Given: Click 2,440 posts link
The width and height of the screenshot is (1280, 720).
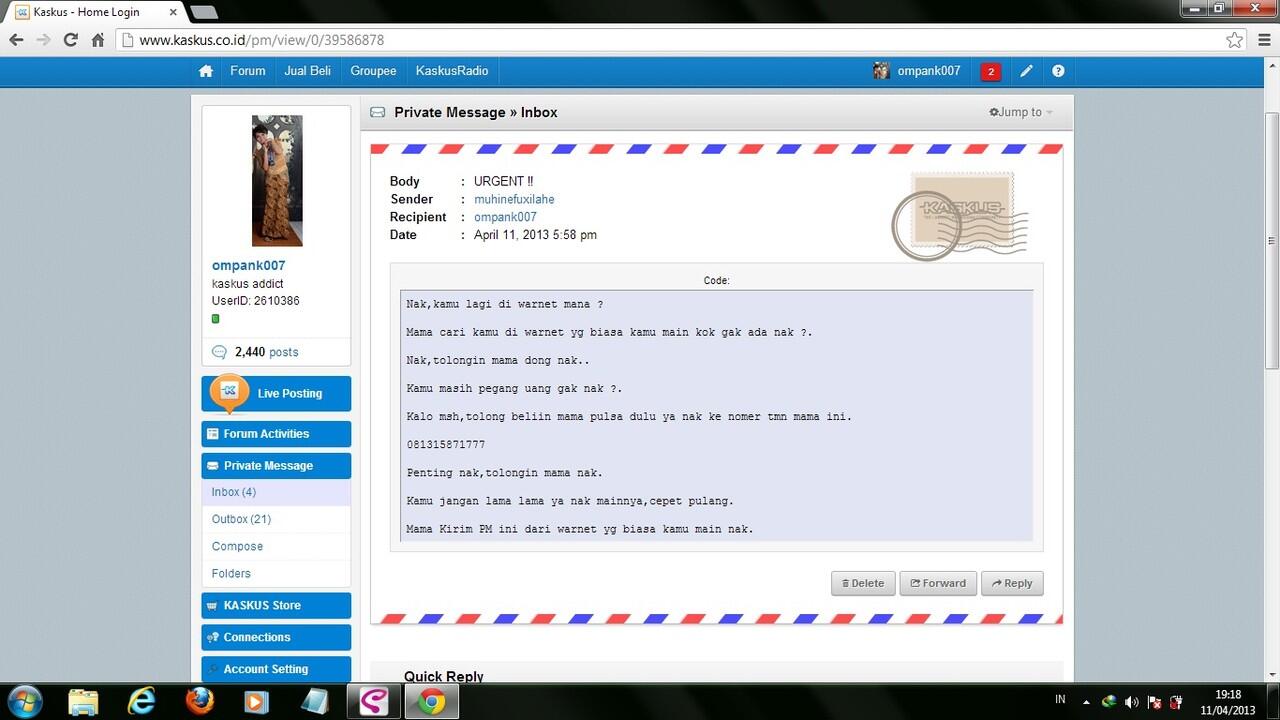Looking at the screenshot, I should [x=266, y=352].
